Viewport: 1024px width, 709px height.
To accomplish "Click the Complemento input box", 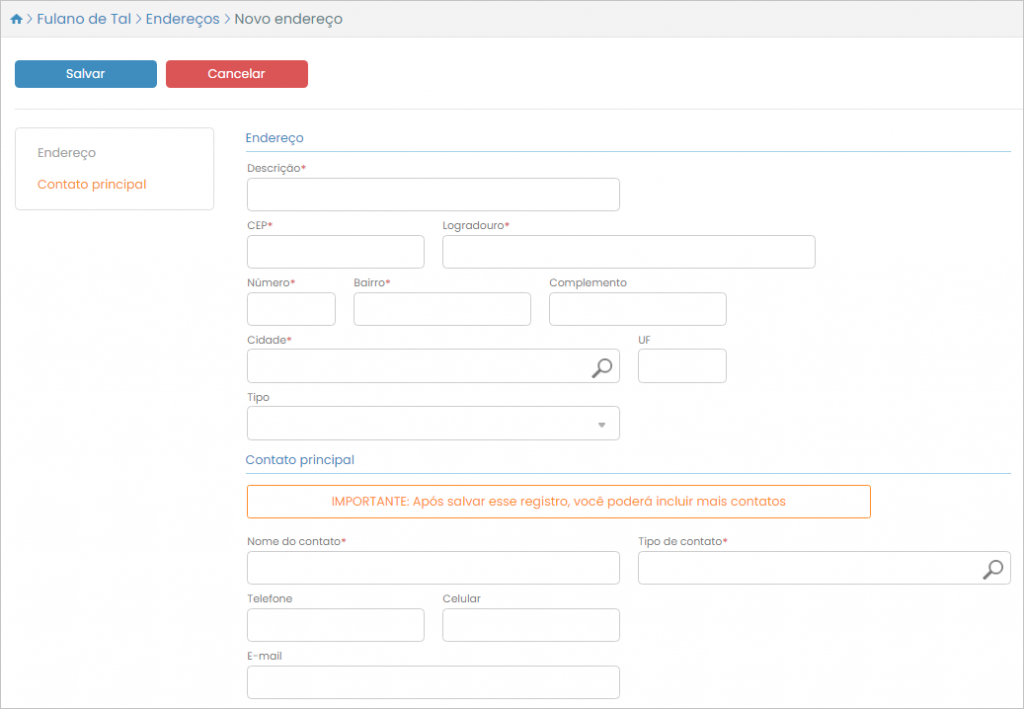I will [637, 310].
